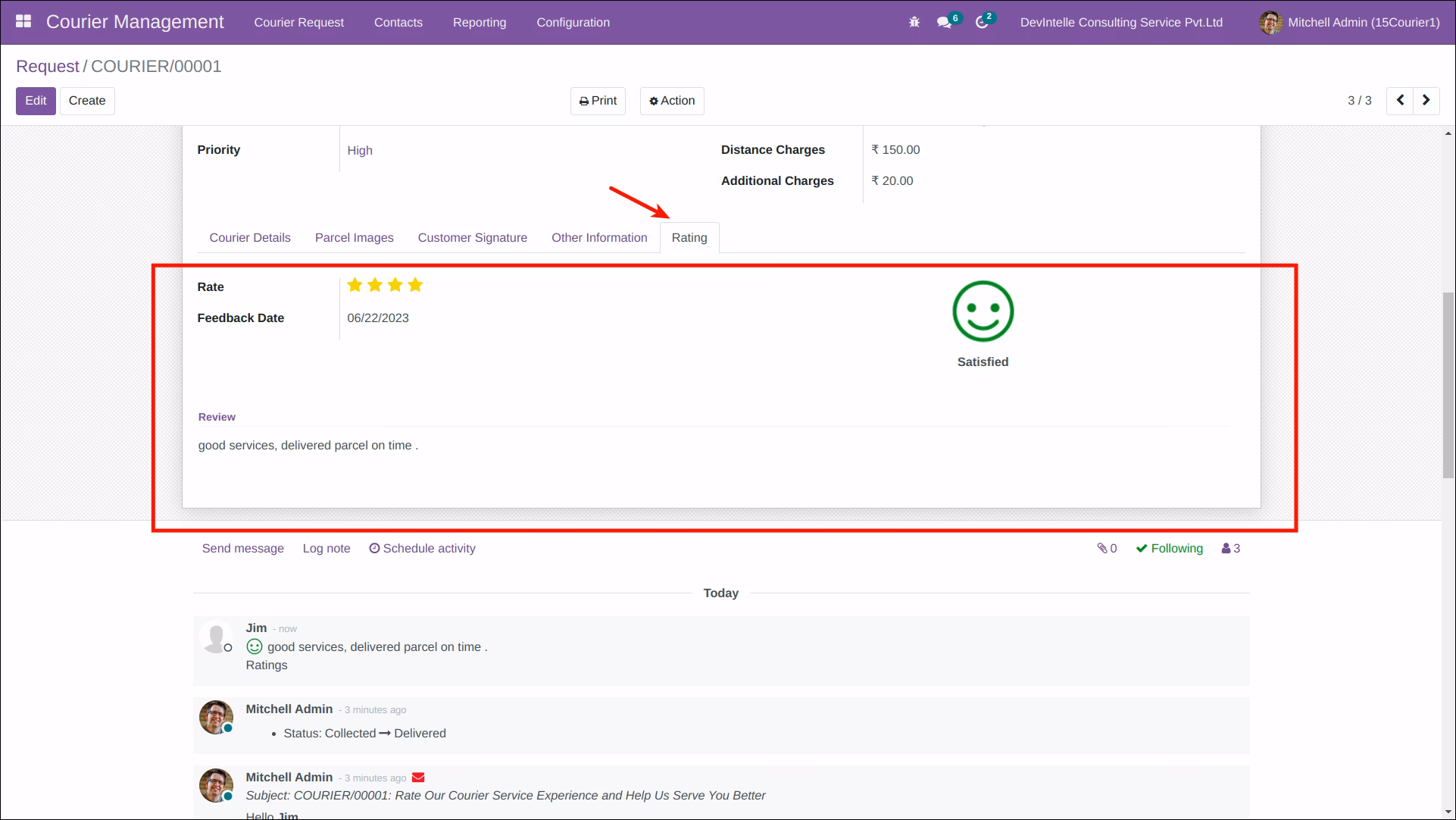Click Schedule activity

coord(422,549)
